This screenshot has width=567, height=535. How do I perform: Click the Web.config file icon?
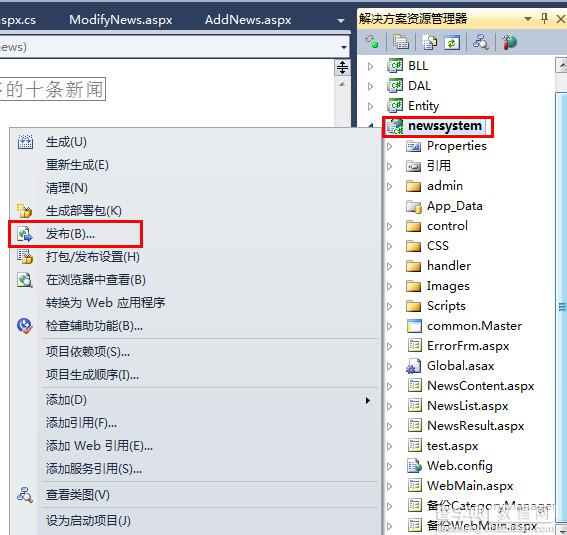pyautogui.click(x=414, y=466)
